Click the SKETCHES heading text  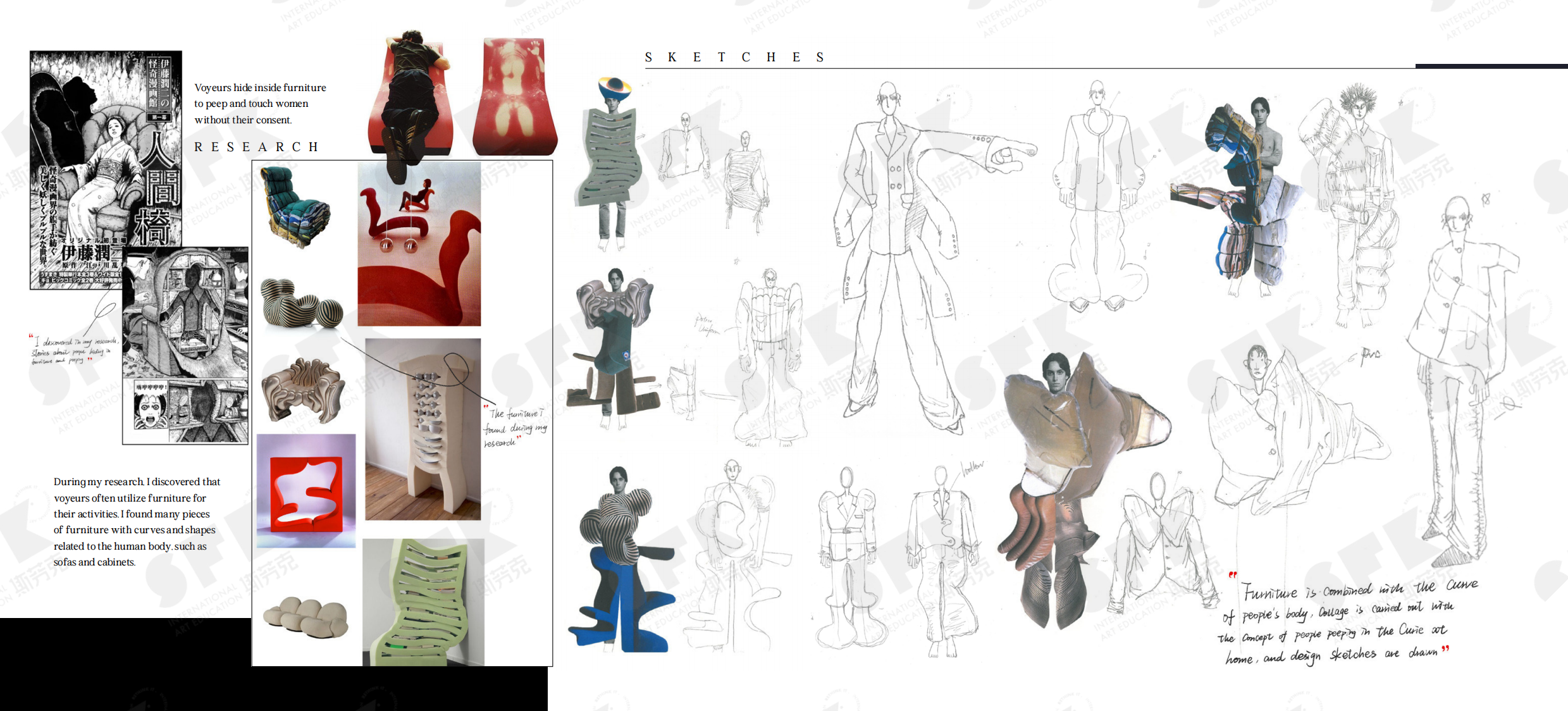(734, 58)
